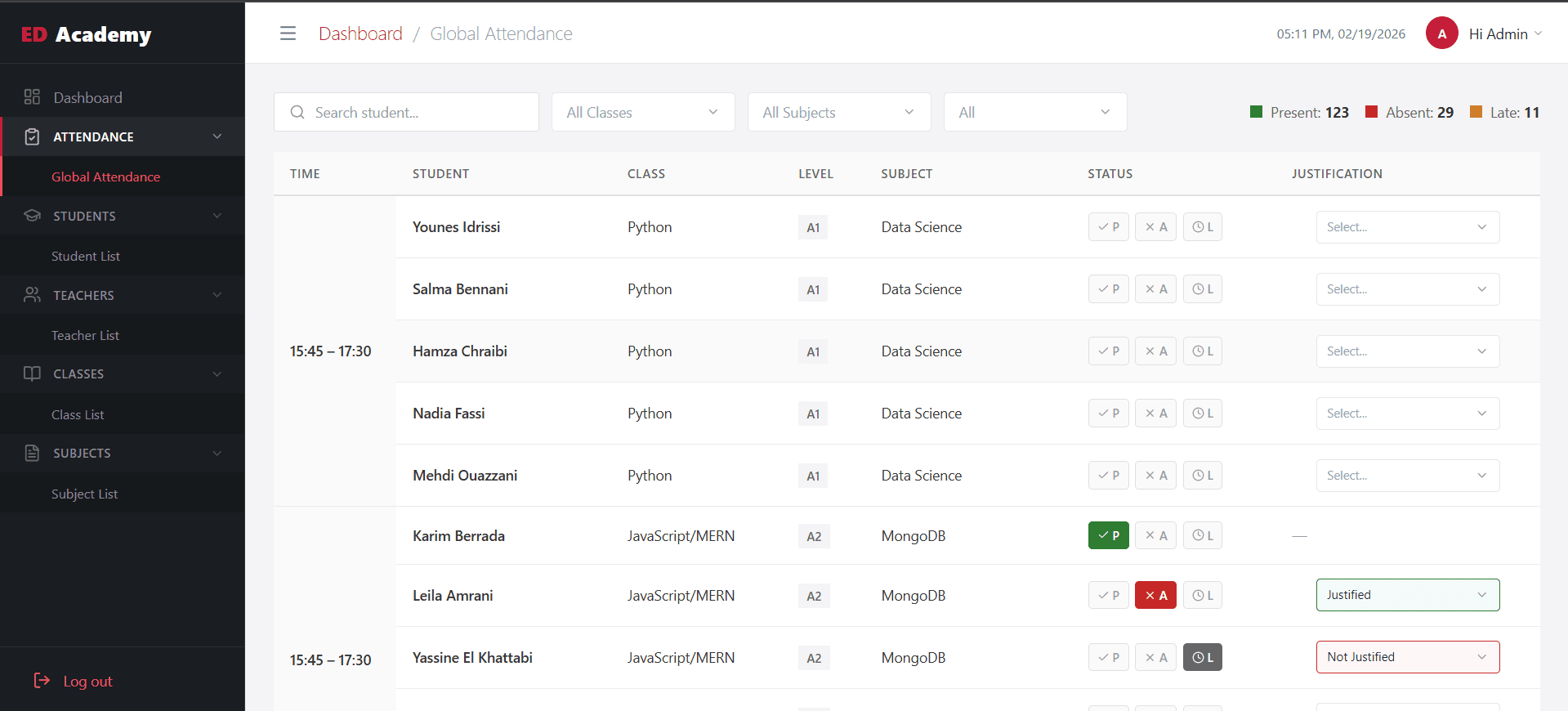Viewport: 1568px width, 711px height.
Task: Mark Salma Bennani as absent
Action: [1155, 289]
